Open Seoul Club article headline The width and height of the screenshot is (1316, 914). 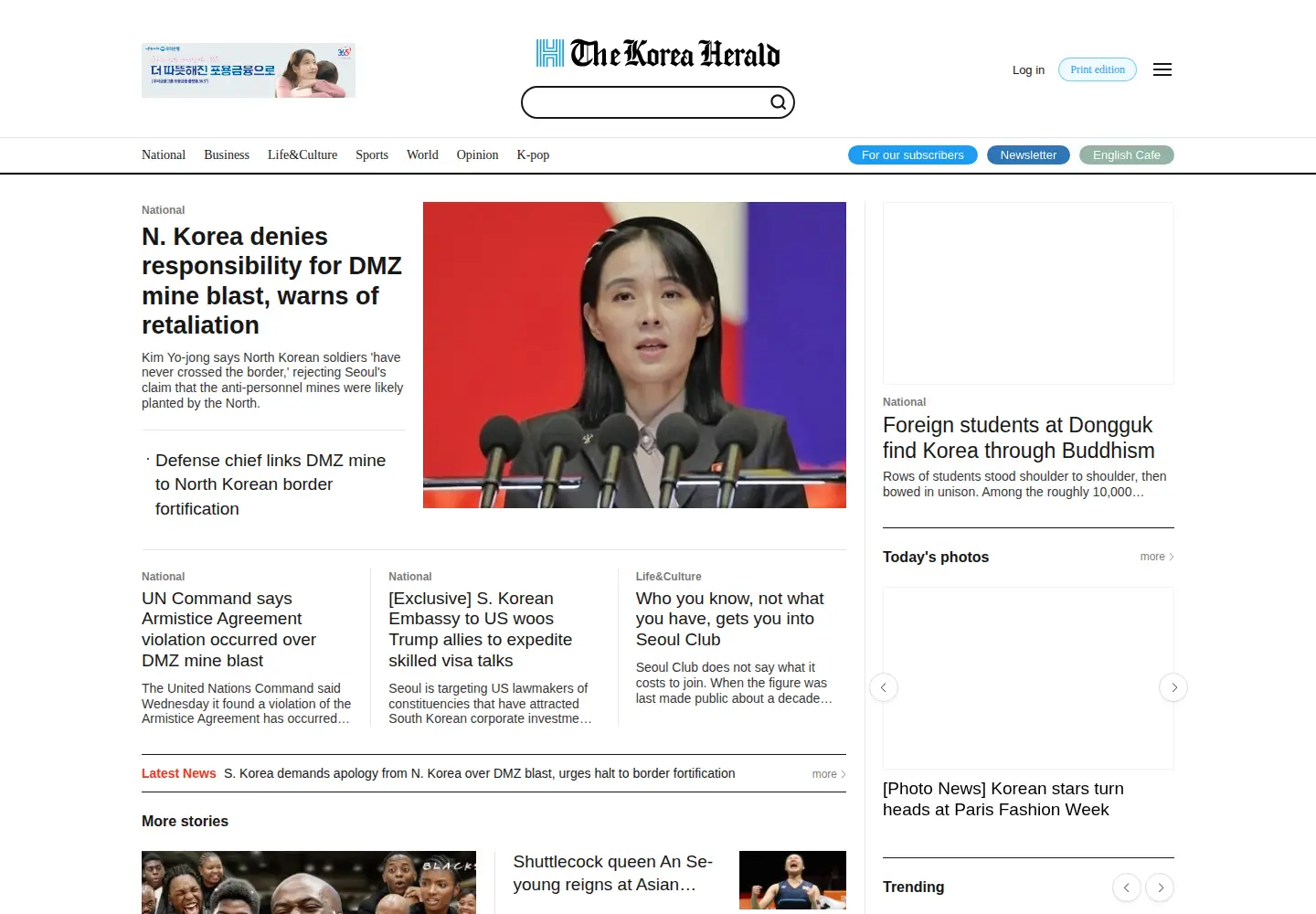click(x=730, y=619)
